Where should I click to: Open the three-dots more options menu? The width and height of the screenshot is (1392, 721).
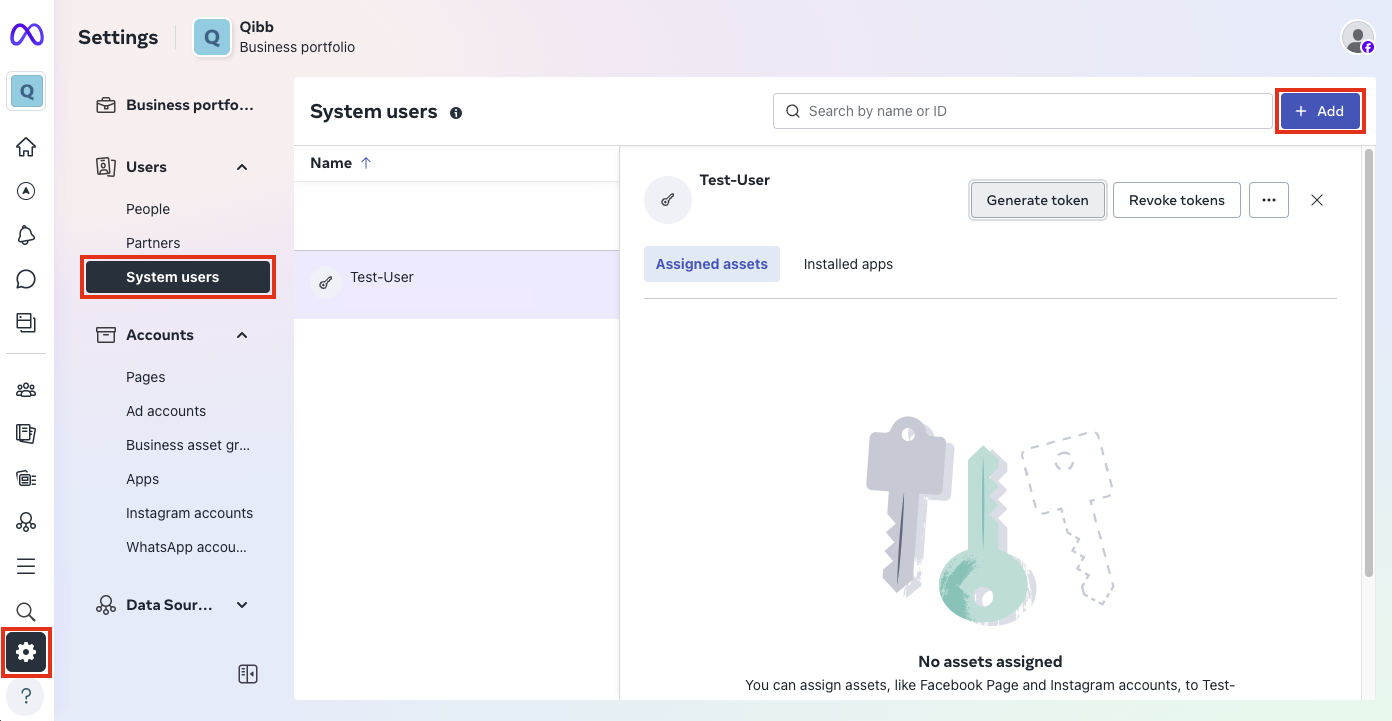tap(1268, 200)
